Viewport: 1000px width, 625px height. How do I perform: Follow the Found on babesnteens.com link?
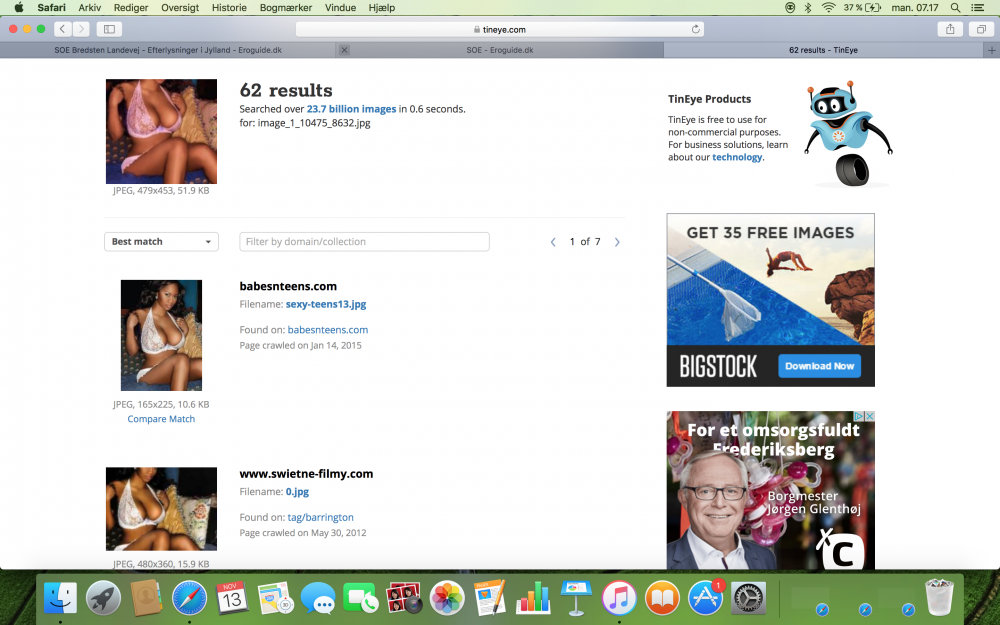pyautogui.click(x=328, y=330)
